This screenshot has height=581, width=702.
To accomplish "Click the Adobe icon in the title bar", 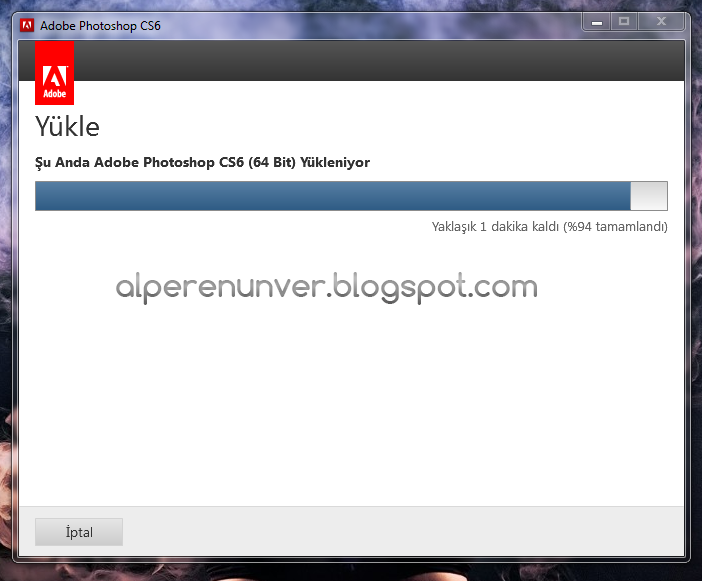I will (27, 26).
